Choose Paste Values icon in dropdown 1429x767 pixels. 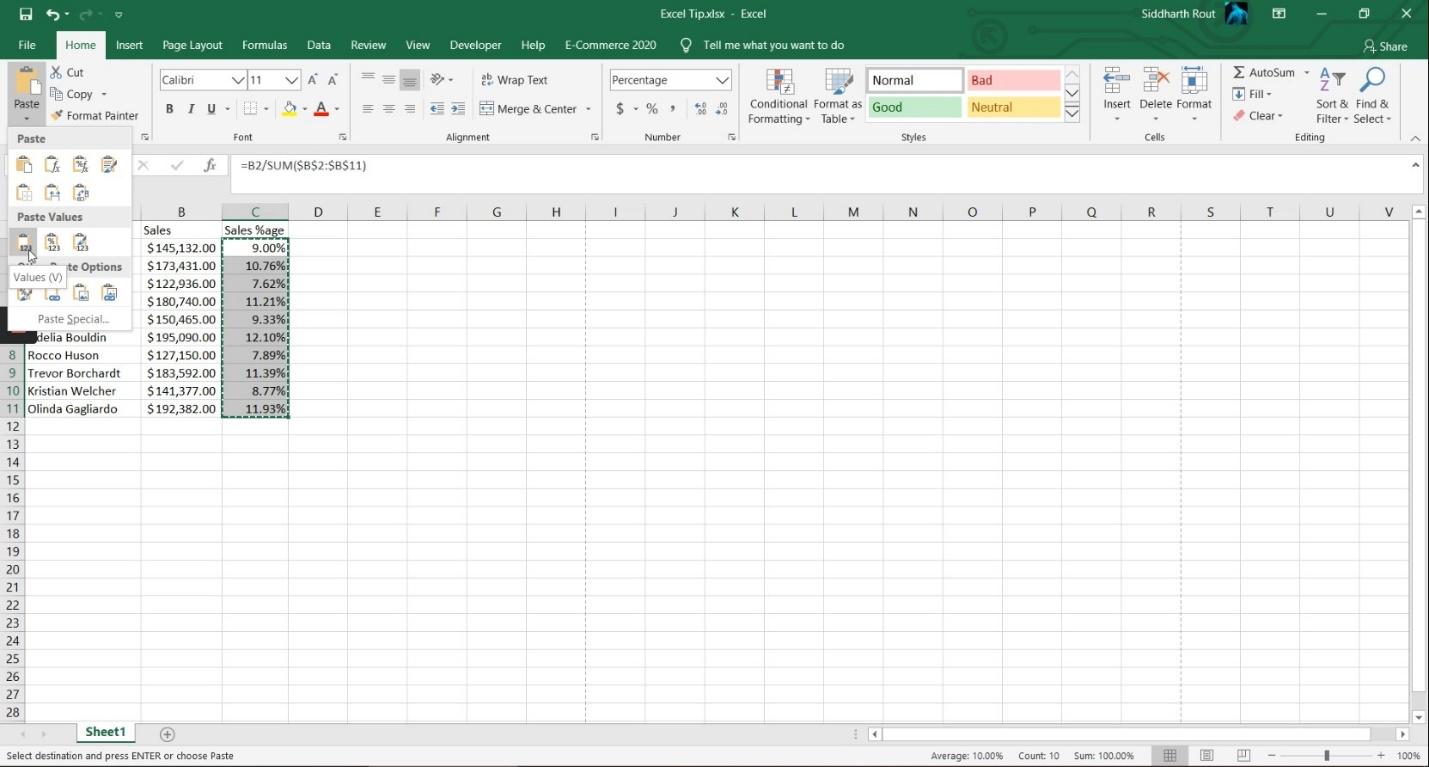click(23, 242)
